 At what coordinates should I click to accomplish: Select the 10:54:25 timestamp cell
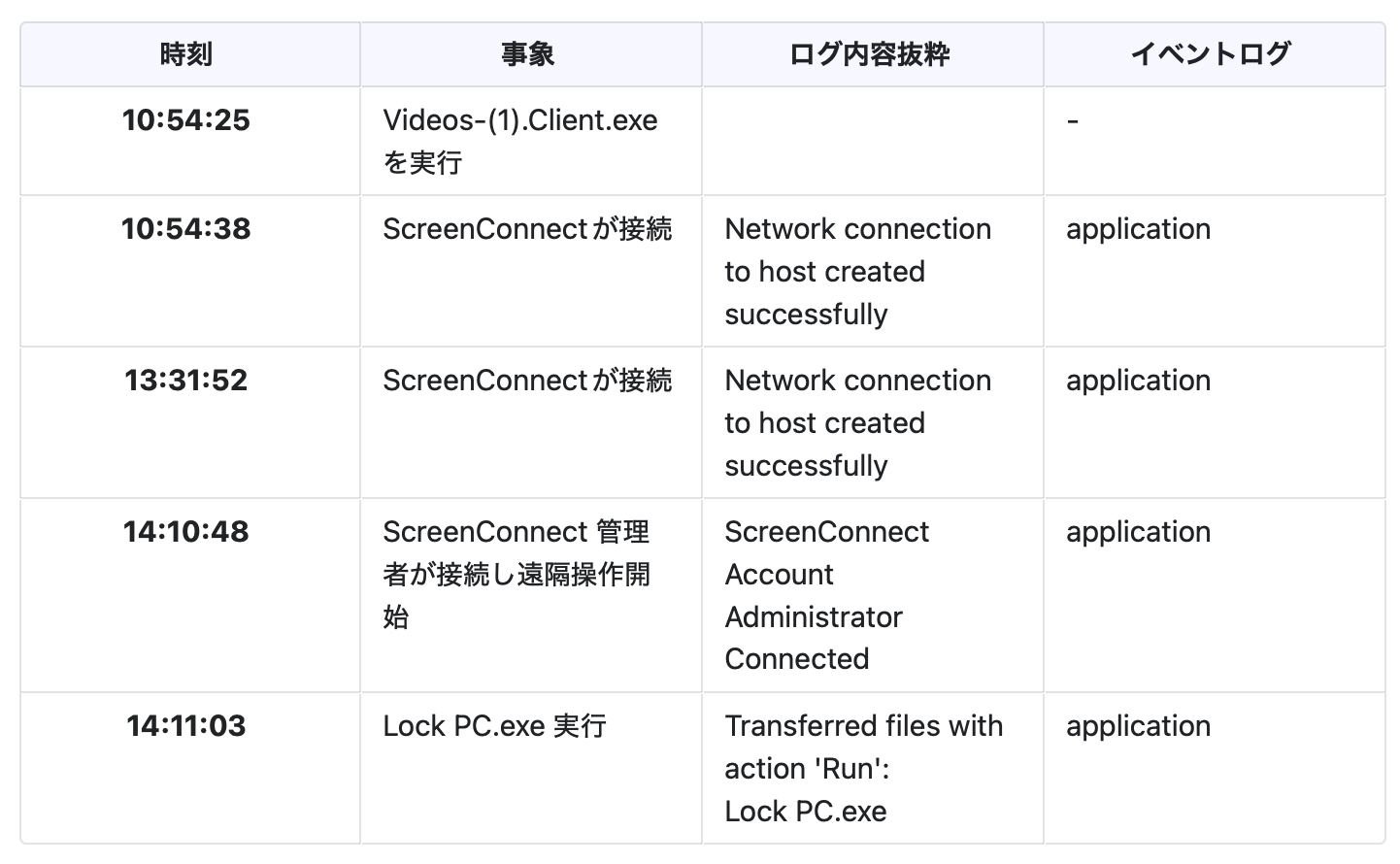click(186, 120)
